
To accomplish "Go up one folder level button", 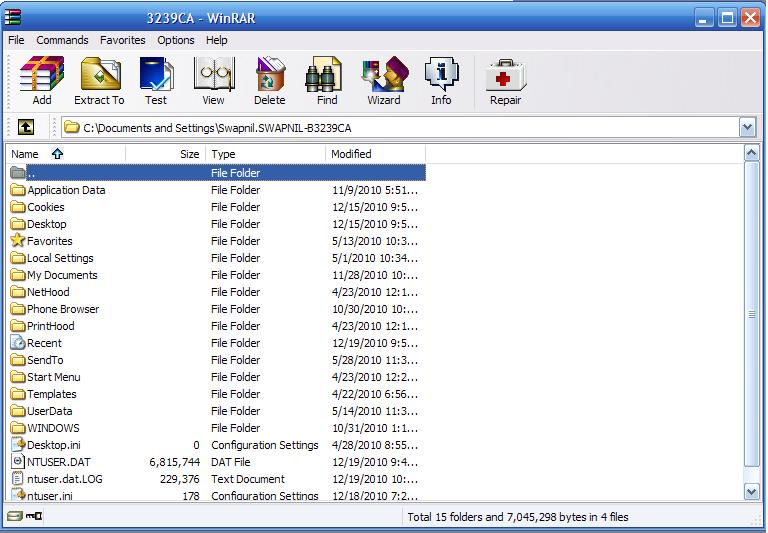I will (26, 127).
